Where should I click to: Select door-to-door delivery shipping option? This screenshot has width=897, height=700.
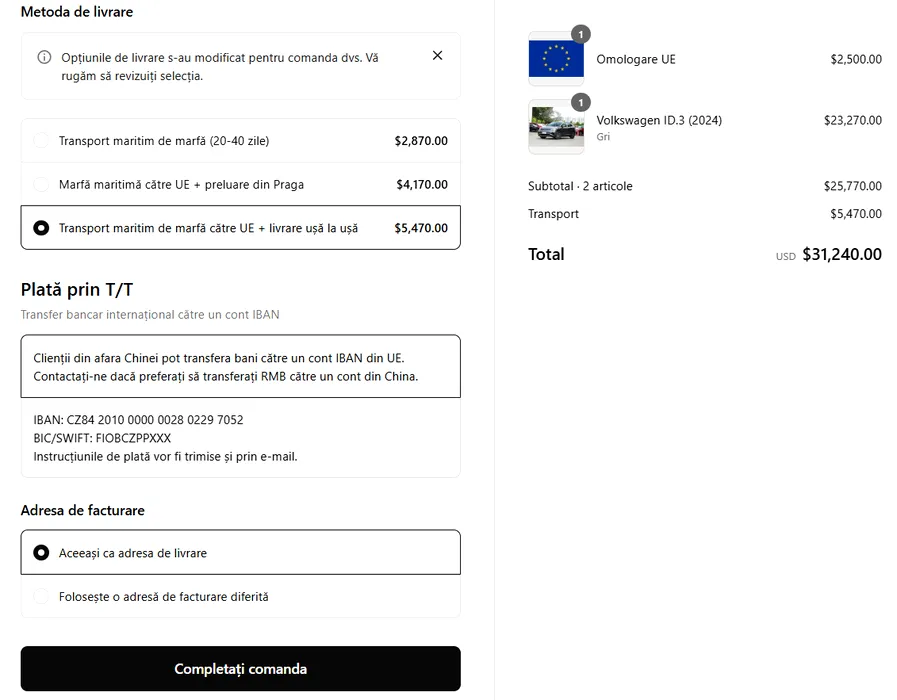coord(41,228)
